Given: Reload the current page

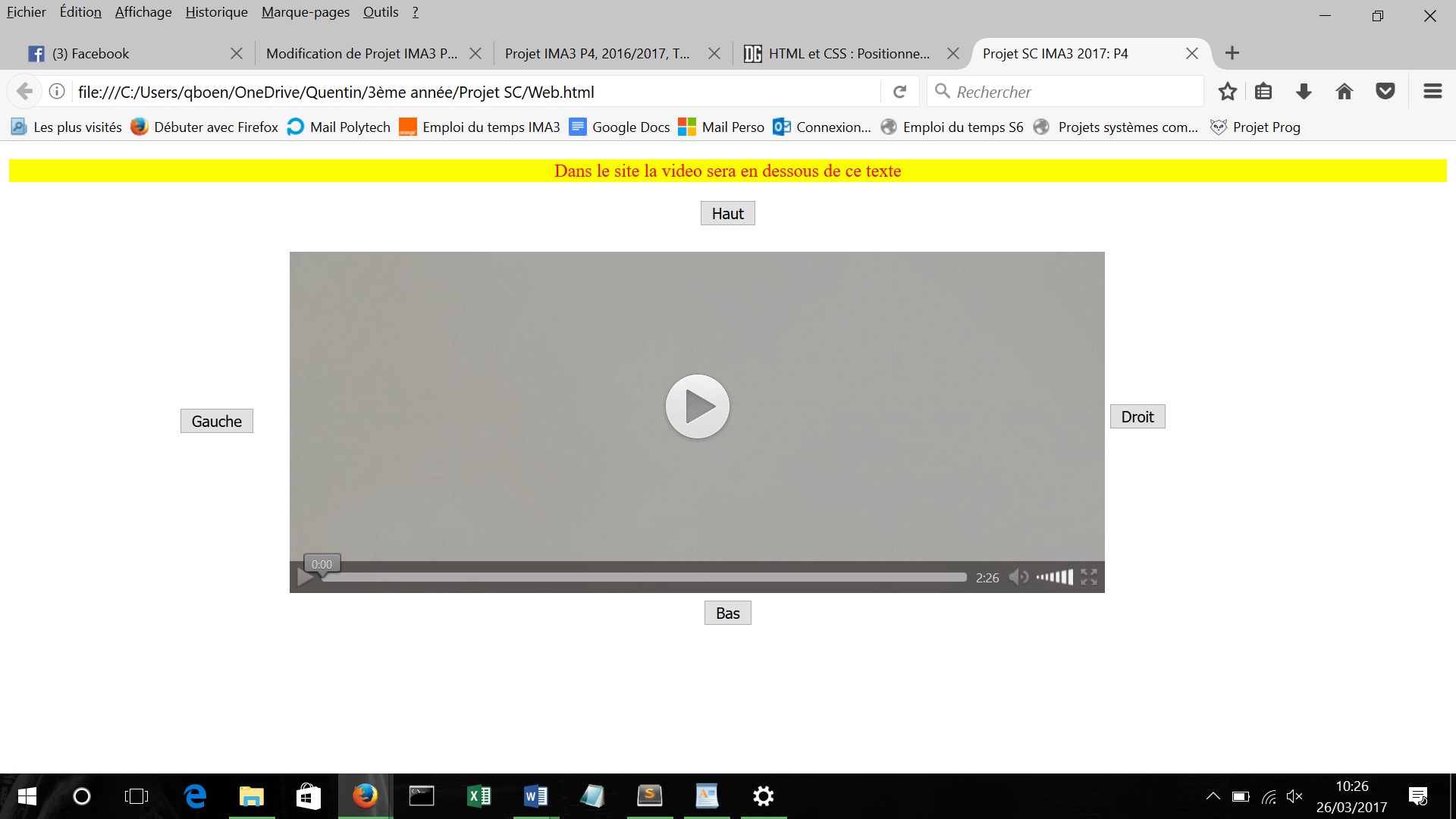Looking at the screenshot, I should [900, 92].
